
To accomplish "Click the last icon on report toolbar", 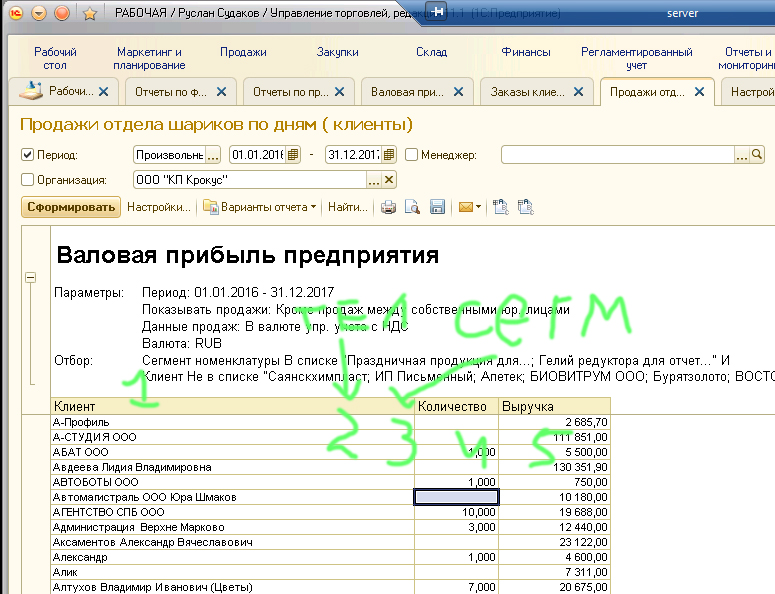I will [x=525, y=208].
